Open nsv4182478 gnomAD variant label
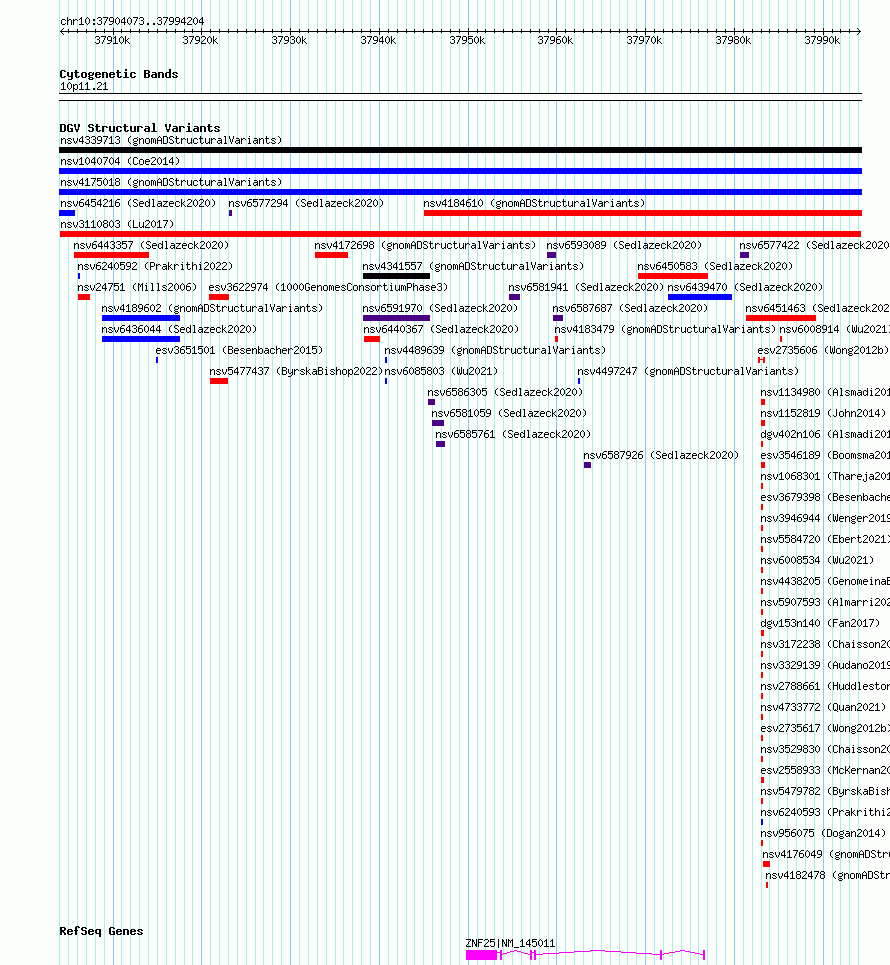 [x=827, y=875]
